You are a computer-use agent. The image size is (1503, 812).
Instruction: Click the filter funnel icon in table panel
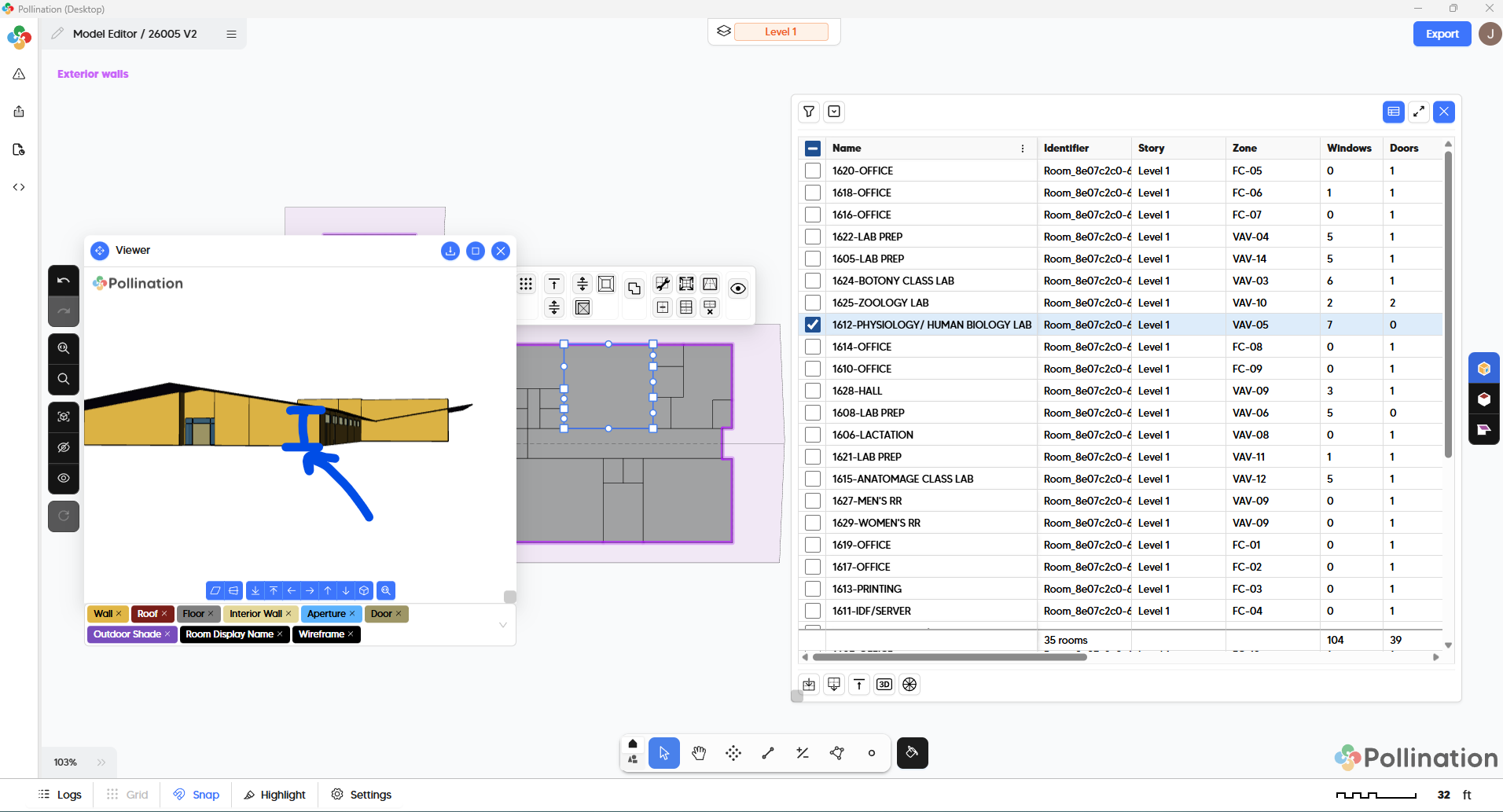[x=809, y=112]
